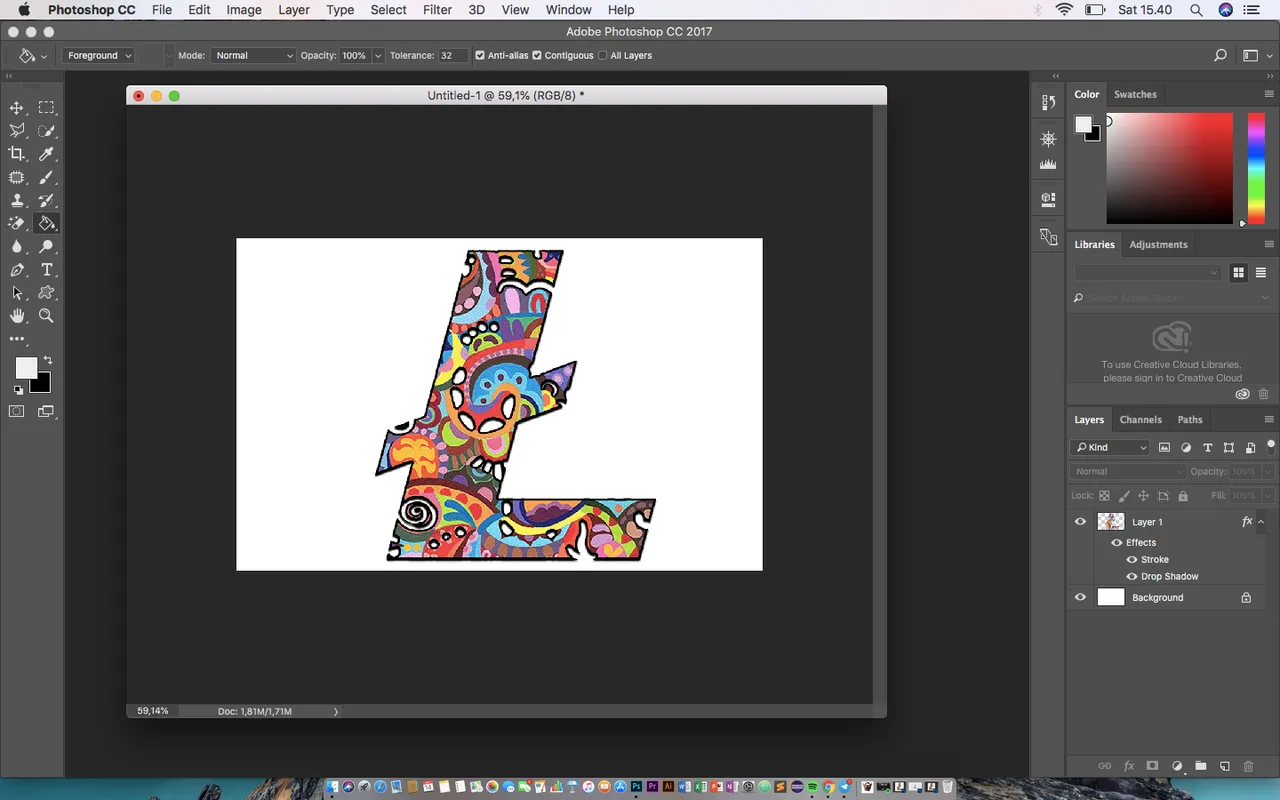Select the Custom Shape tool
The height and width of the screenshot is (800, 1280).
pyautogui.click(x=46, y=293)
